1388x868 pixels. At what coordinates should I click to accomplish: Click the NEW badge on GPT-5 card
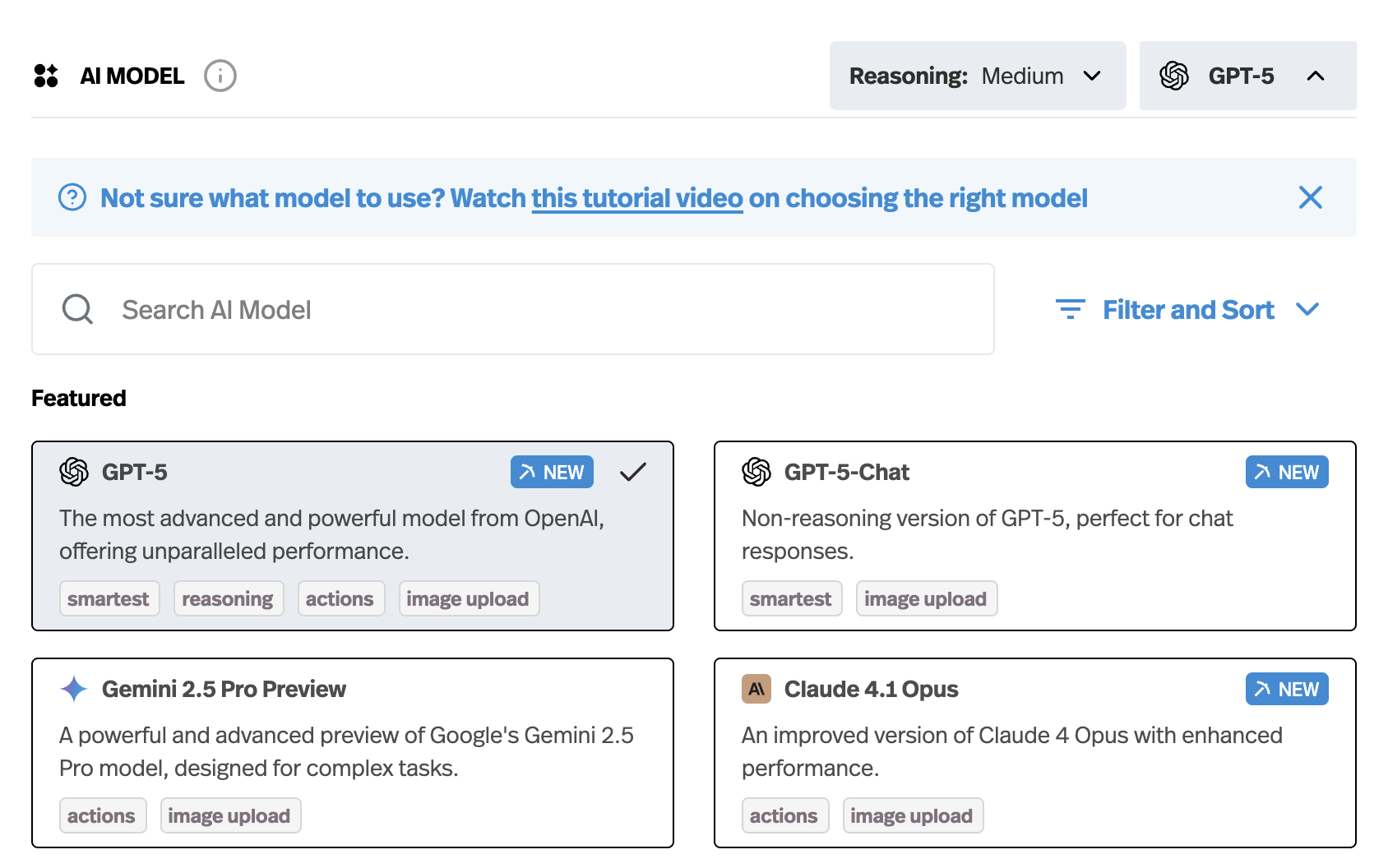(552, 472)
